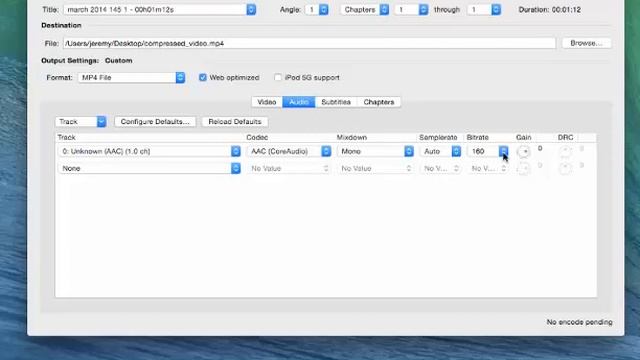Open the '0: Unknown (AAC)' track dropdown
Viewport: 640px width, 360px height.
pos(149,151)
